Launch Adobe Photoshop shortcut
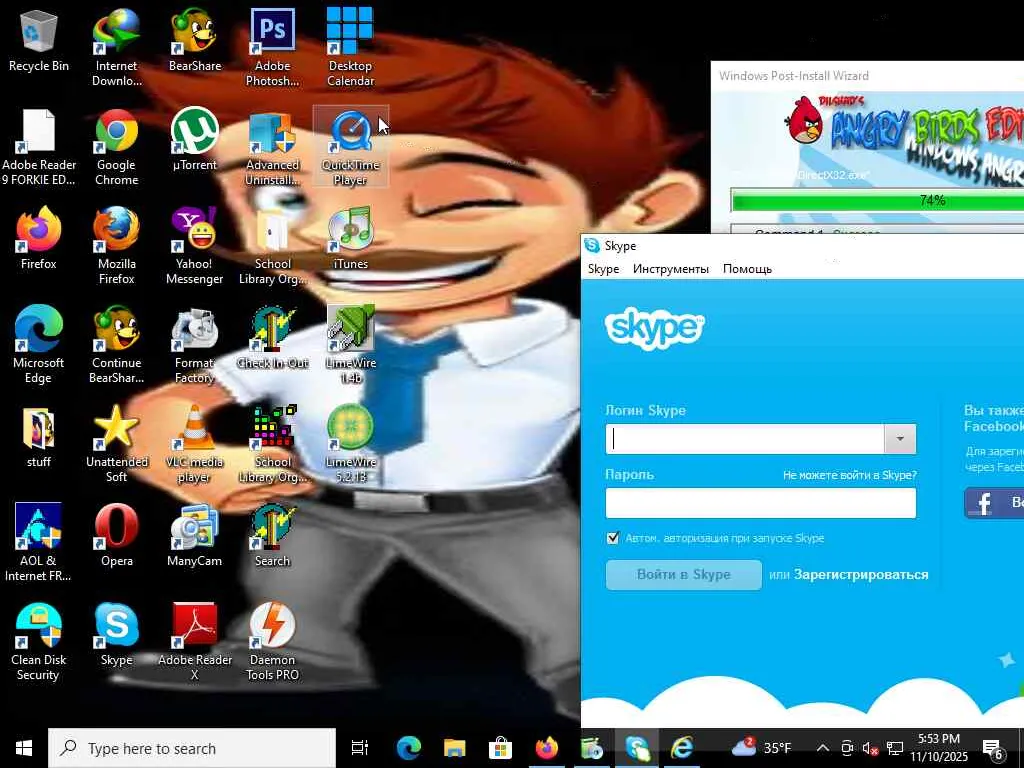 click(272, 47)
